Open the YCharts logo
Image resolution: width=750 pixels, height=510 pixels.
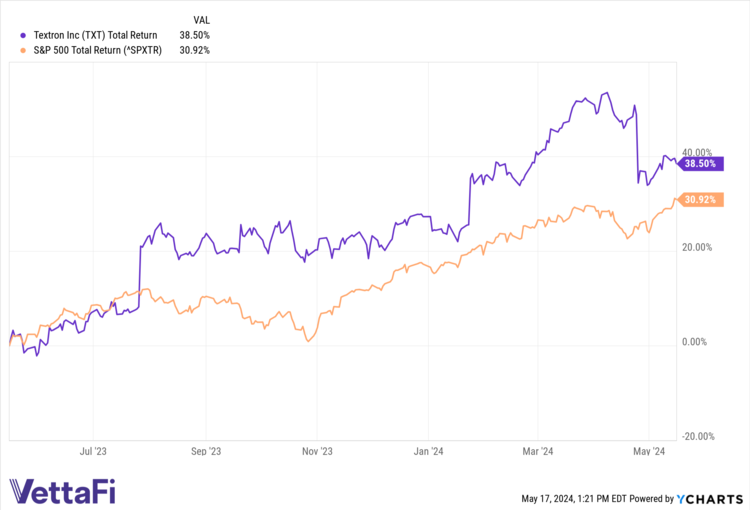point(712,497)
